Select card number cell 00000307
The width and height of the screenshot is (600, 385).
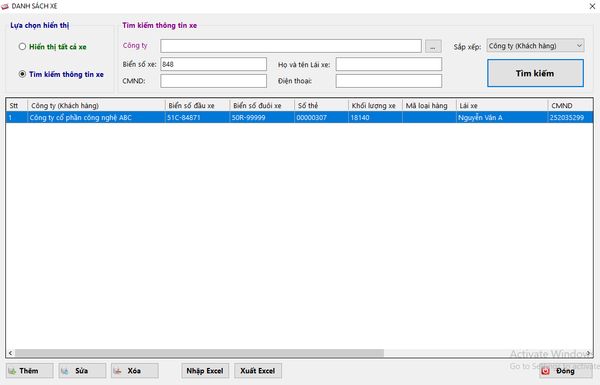(x=321, y=117)
